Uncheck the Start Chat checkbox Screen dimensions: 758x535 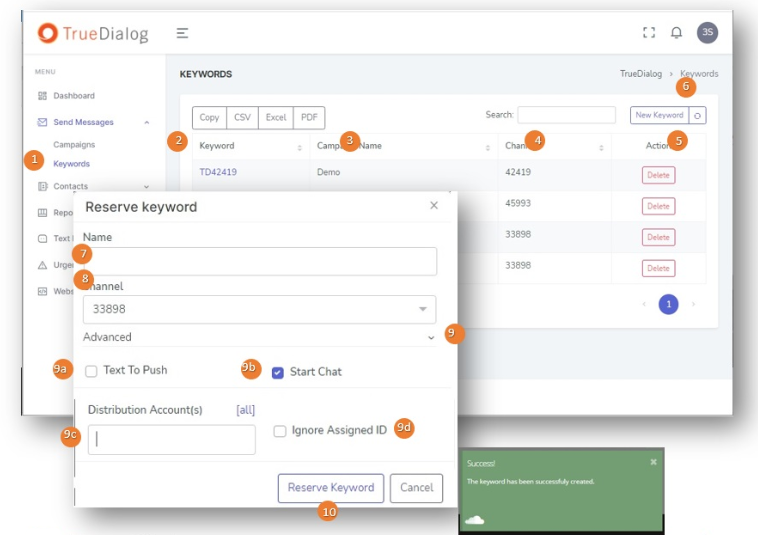tap(278, 372)
